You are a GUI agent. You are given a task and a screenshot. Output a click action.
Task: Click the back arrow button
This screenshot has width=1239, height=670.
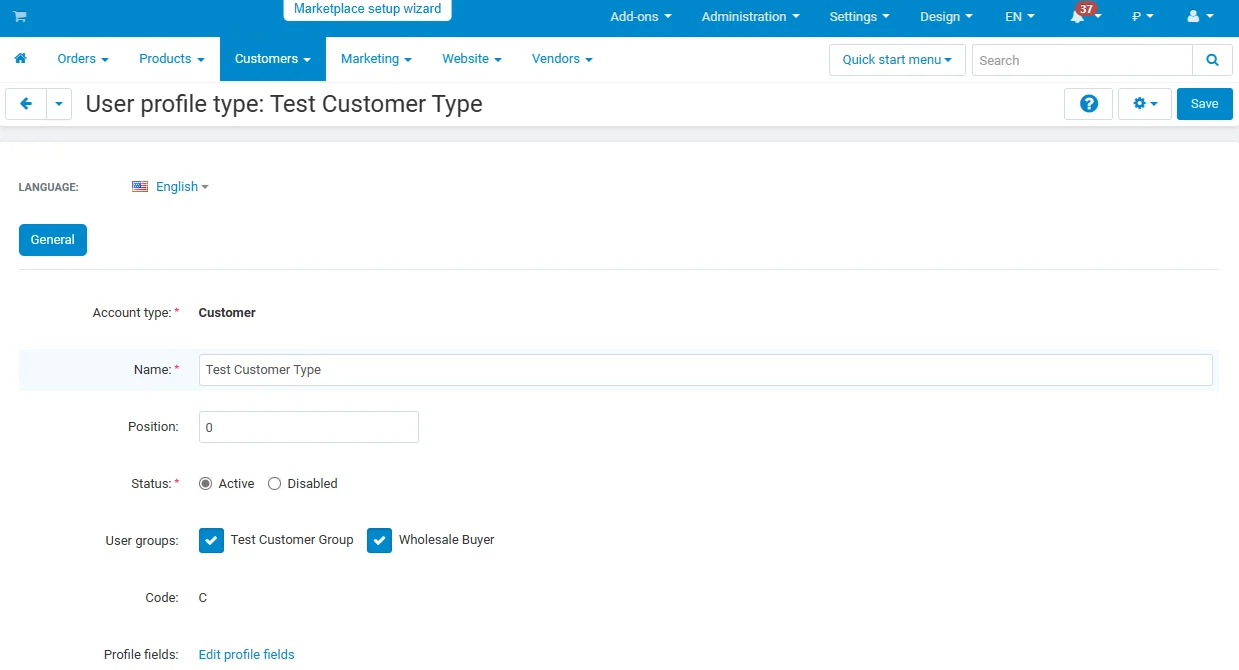pyautogui.click(x=26, y=104)
